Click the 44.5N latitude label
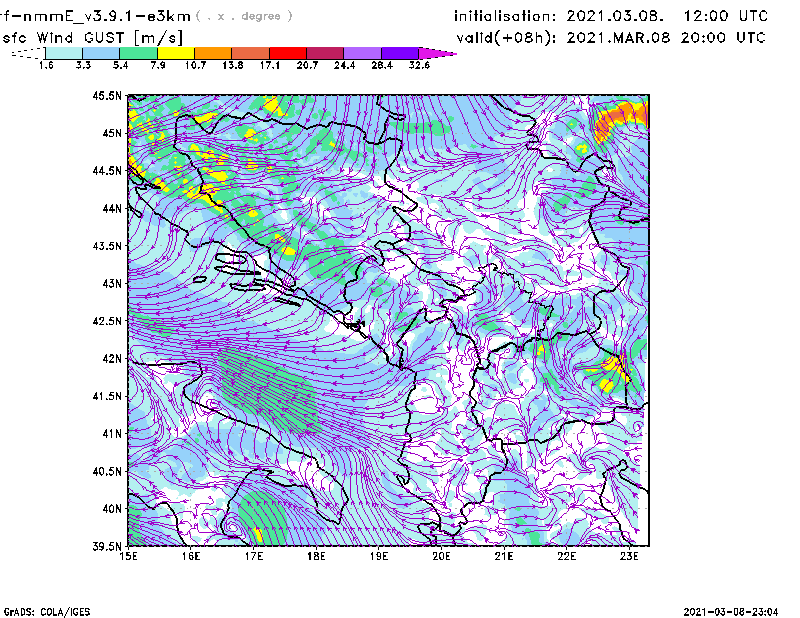Screen dimensions: 800x618 coord(107,170)
